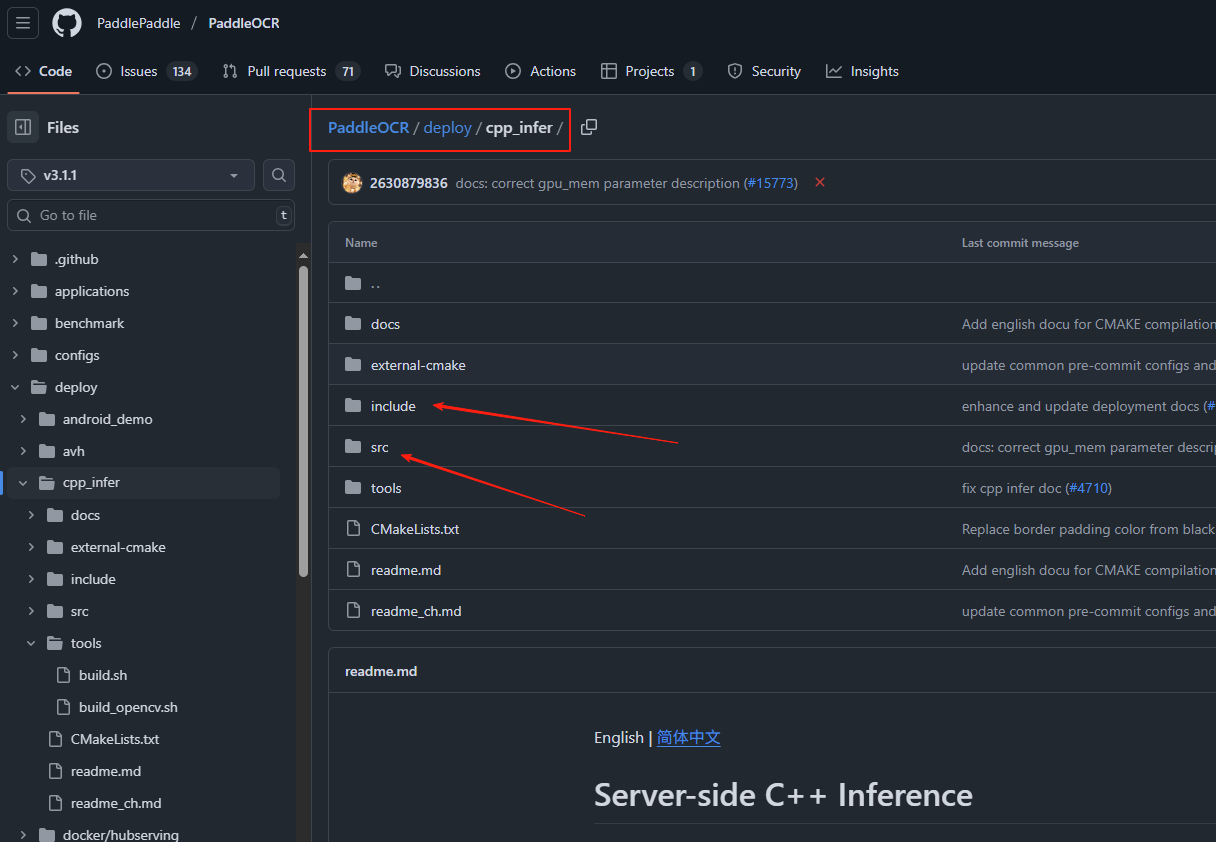Open the v3.1.1 tag dropdown
This screenshot has width=1216, height=842.
click(131, 175)
